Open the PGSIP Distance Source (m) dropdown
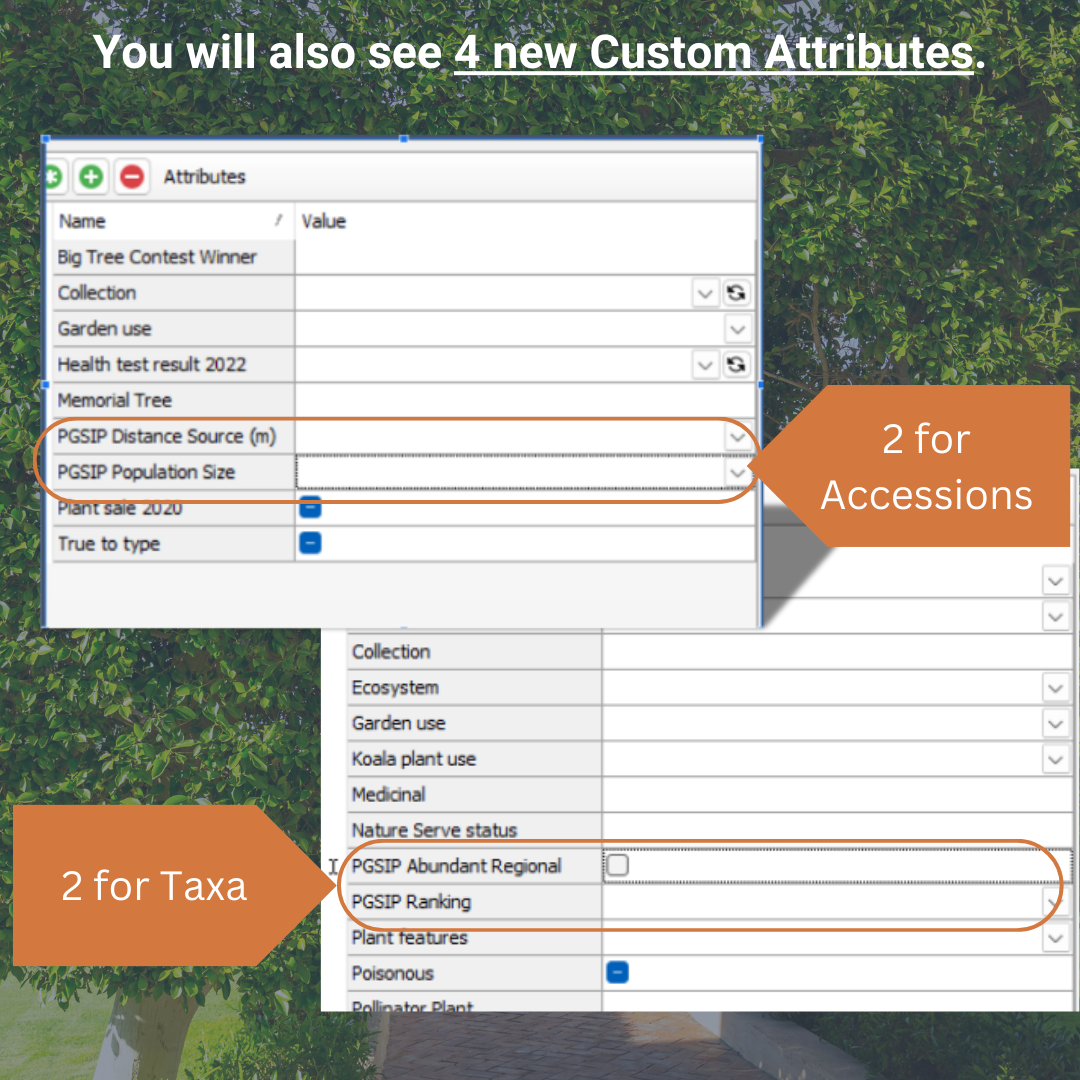 point(738,437)
